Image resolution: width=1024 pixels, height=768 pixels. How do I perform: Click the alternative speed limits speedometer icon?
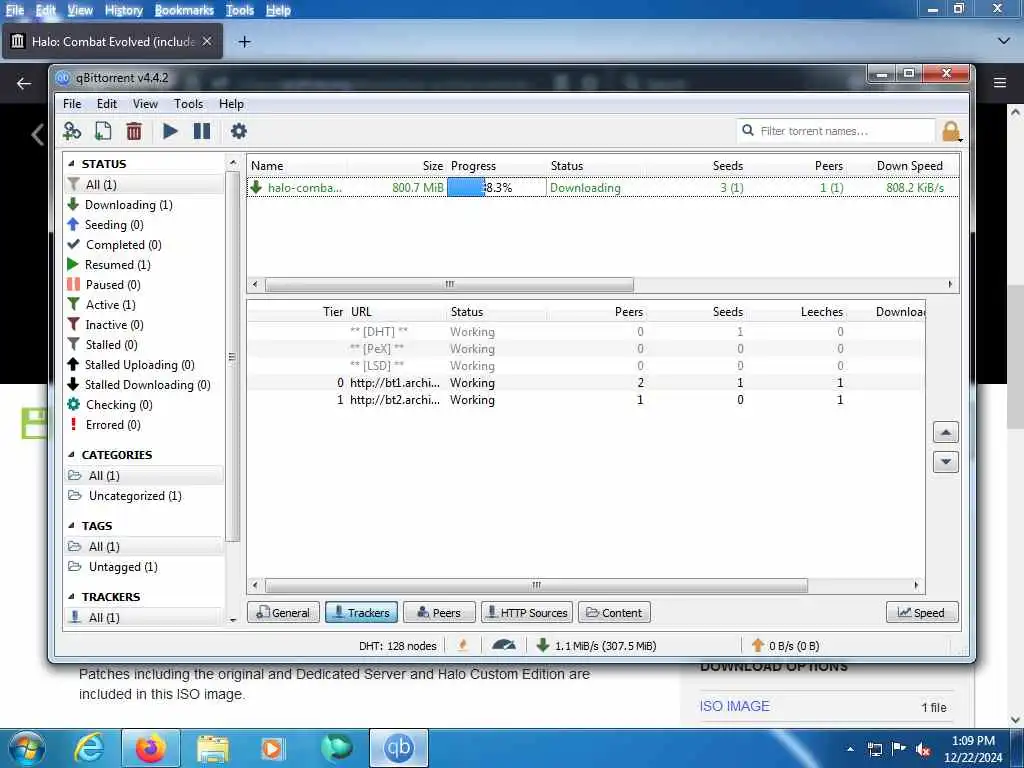[504, 645]
